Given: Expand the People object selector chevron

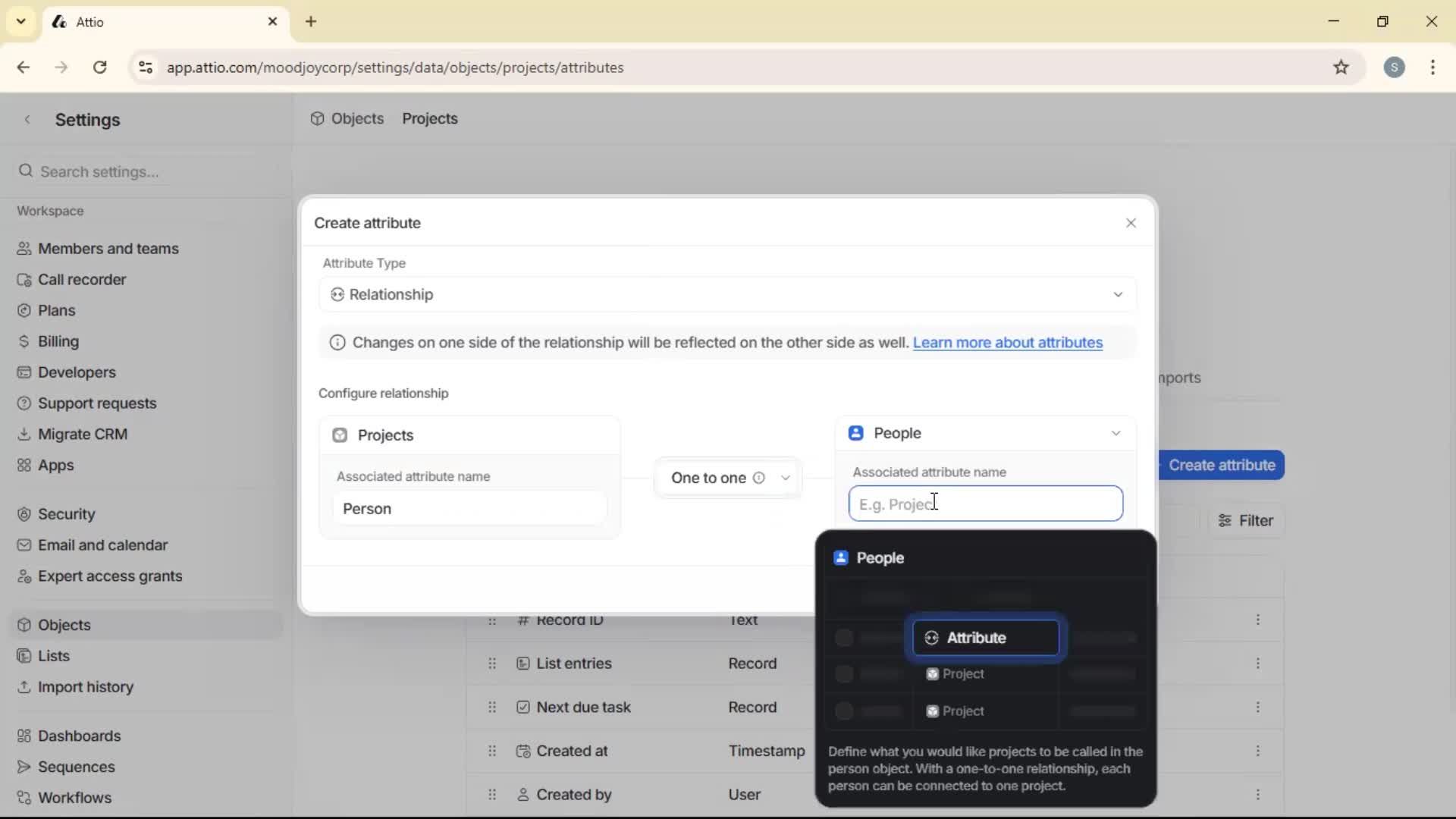Looking at the screenshot, I should (1116, 433).
